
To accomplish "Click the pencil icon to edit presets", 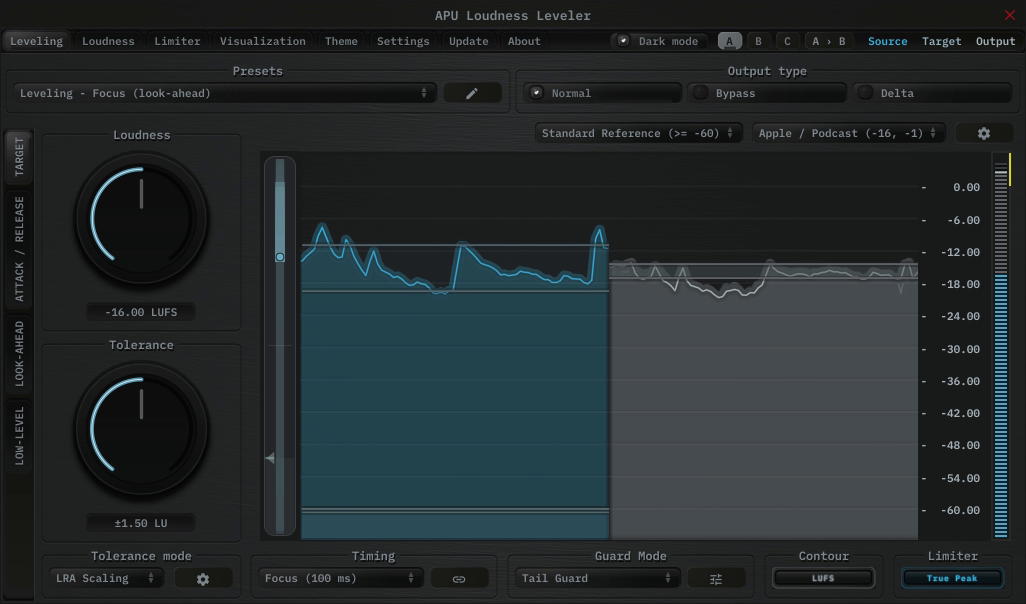I will (472, 93).
